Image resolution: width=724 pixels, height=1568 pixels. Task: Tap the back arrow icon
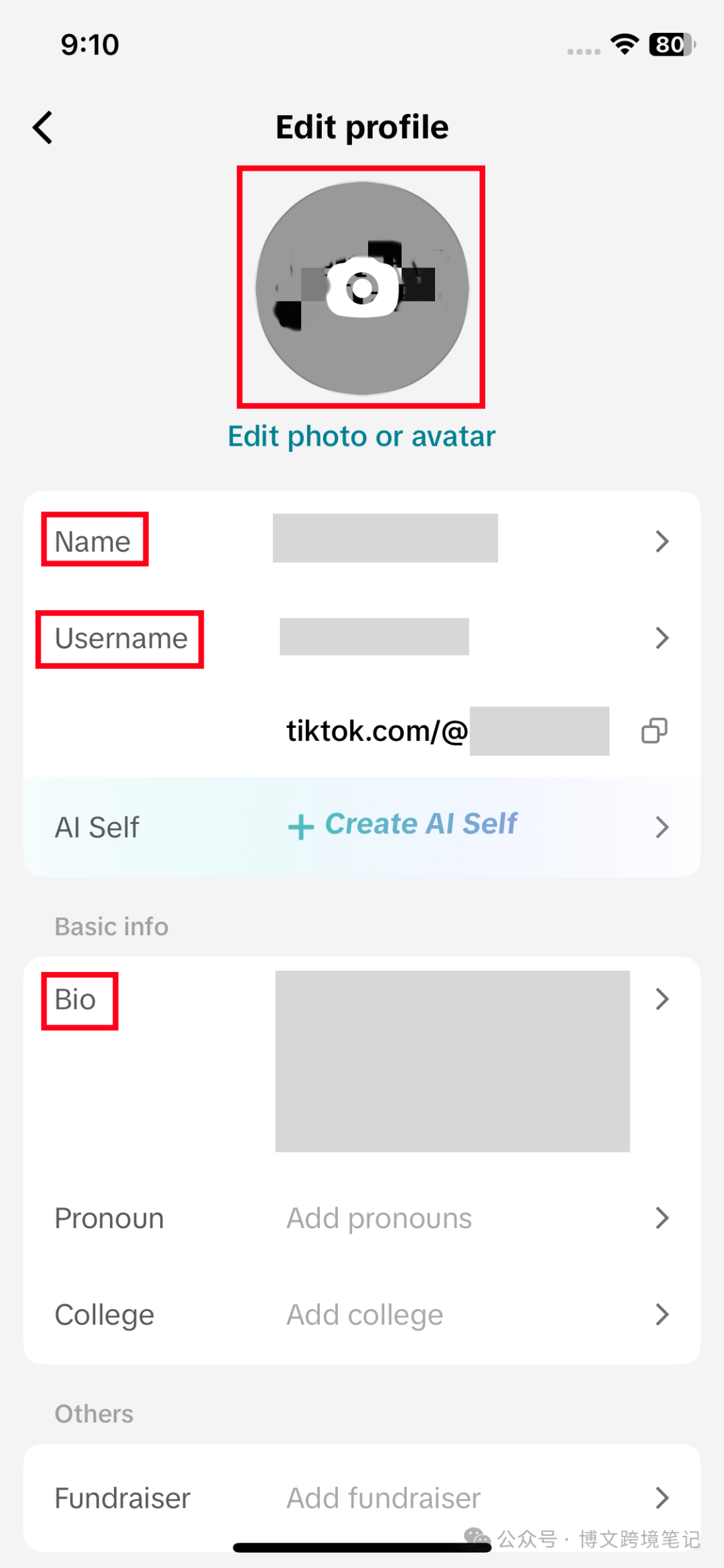pyautogui.click(x=43, y=127)
